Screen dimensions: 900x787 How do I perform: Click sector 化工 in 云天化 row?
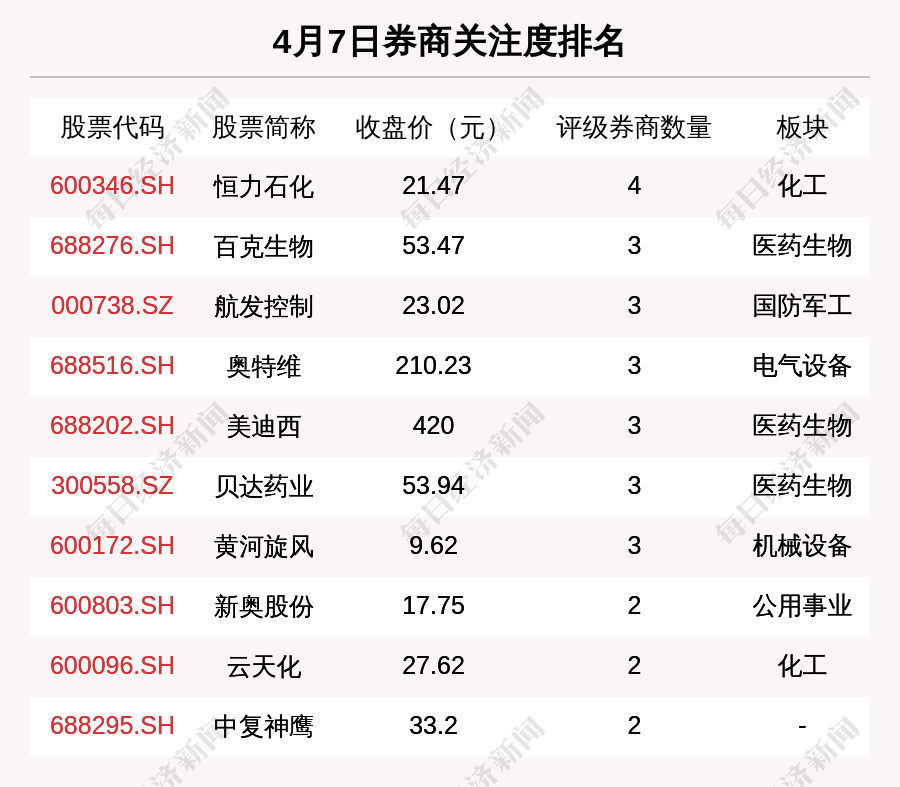(802, 666)
